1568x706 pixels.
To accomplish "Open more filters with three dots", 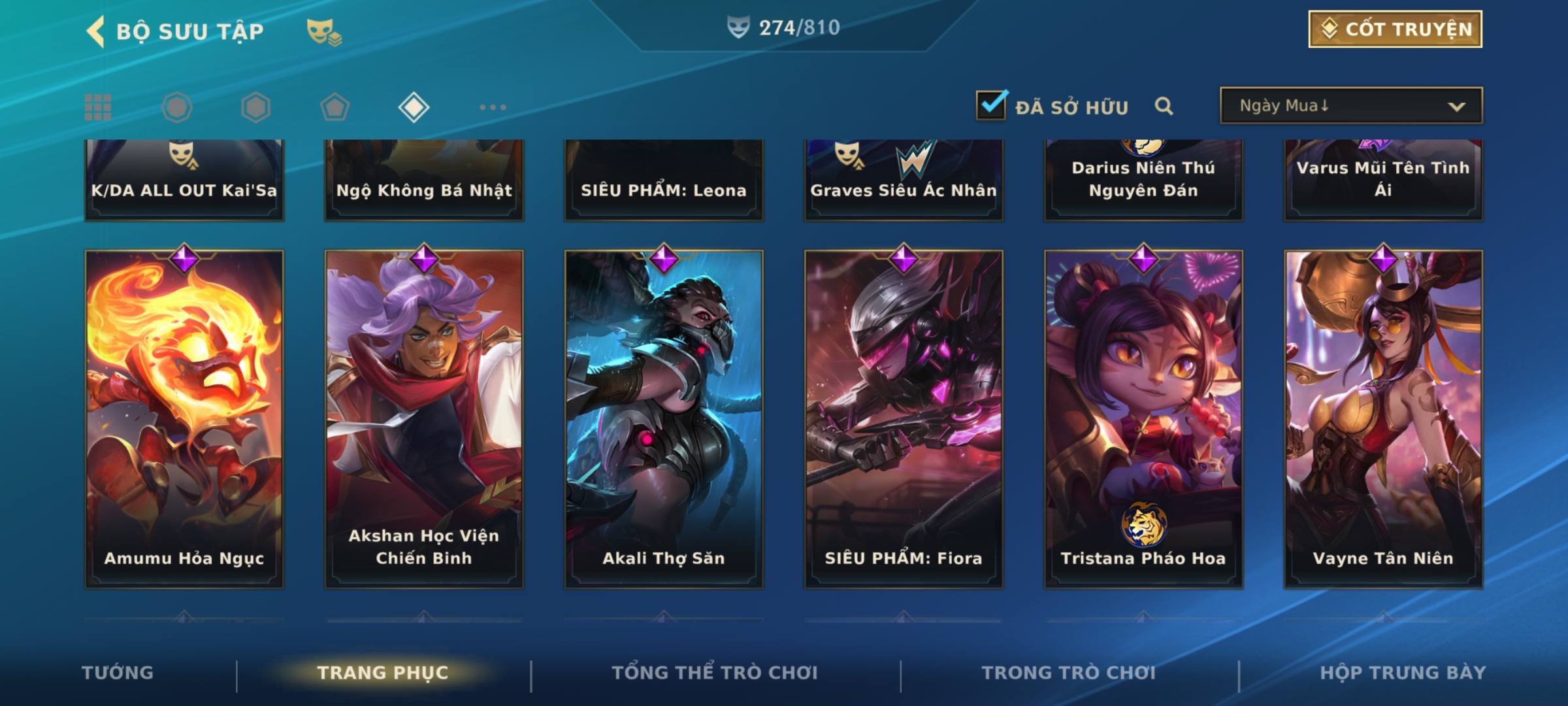I will click(x=493, y=107).
